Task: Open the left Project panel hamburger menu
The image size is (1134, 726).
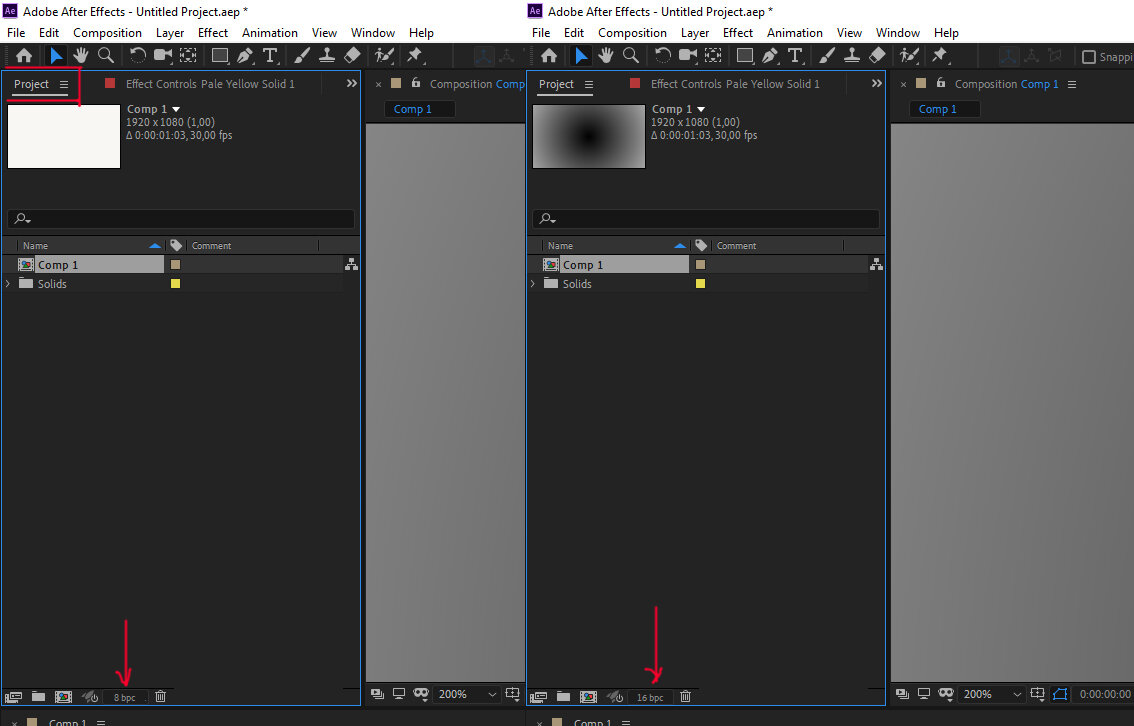Action: pos(64,85)
